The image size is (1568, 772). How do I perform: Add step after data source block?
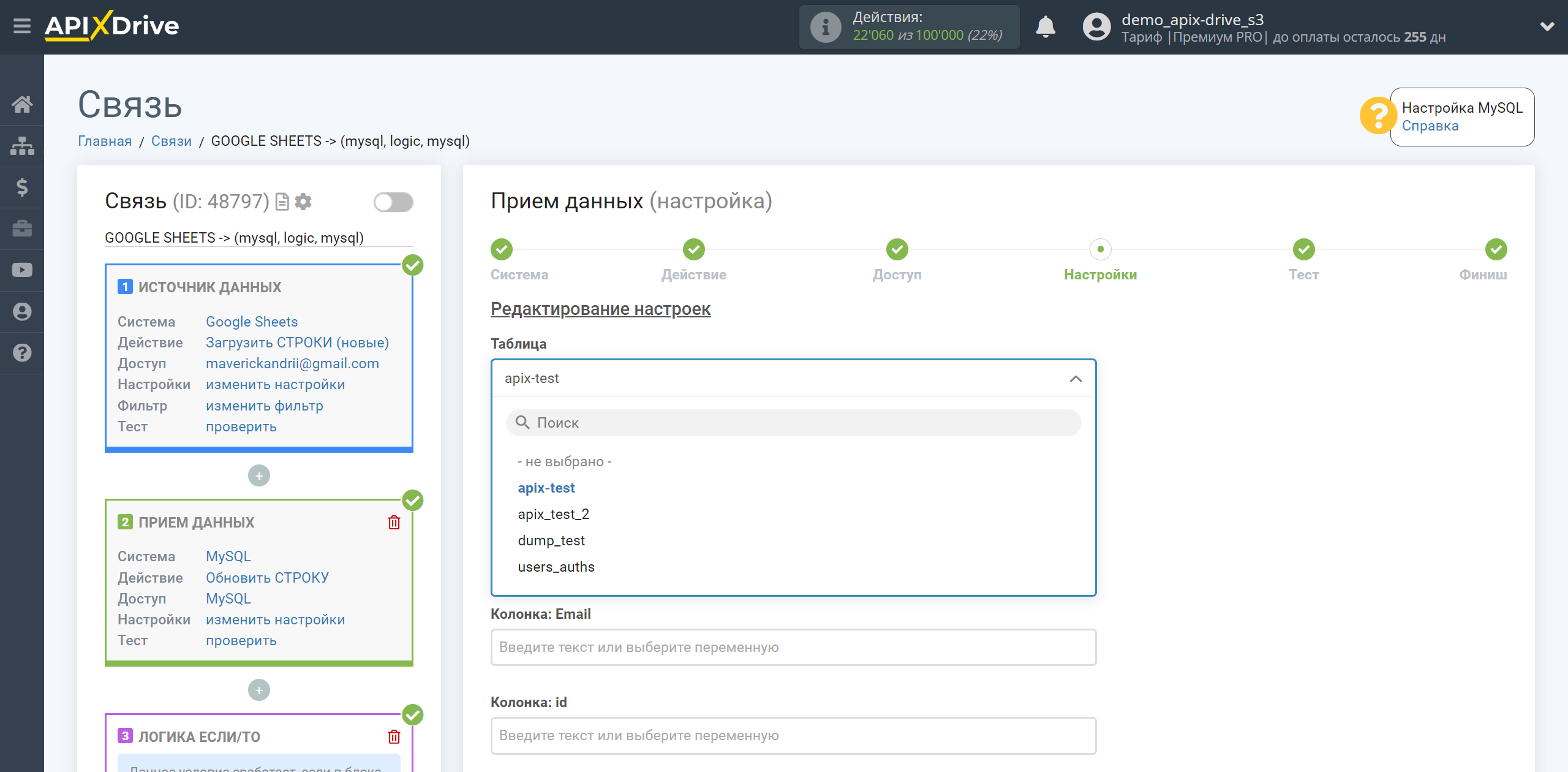tap(259, 476)
